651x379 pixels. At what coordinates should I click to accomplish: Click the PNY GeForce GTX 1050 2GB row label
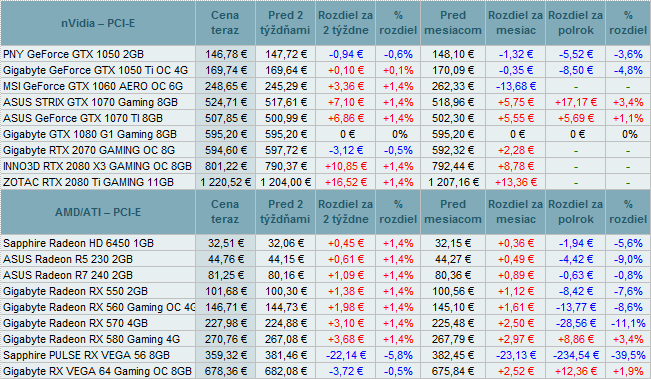[73, 54]
